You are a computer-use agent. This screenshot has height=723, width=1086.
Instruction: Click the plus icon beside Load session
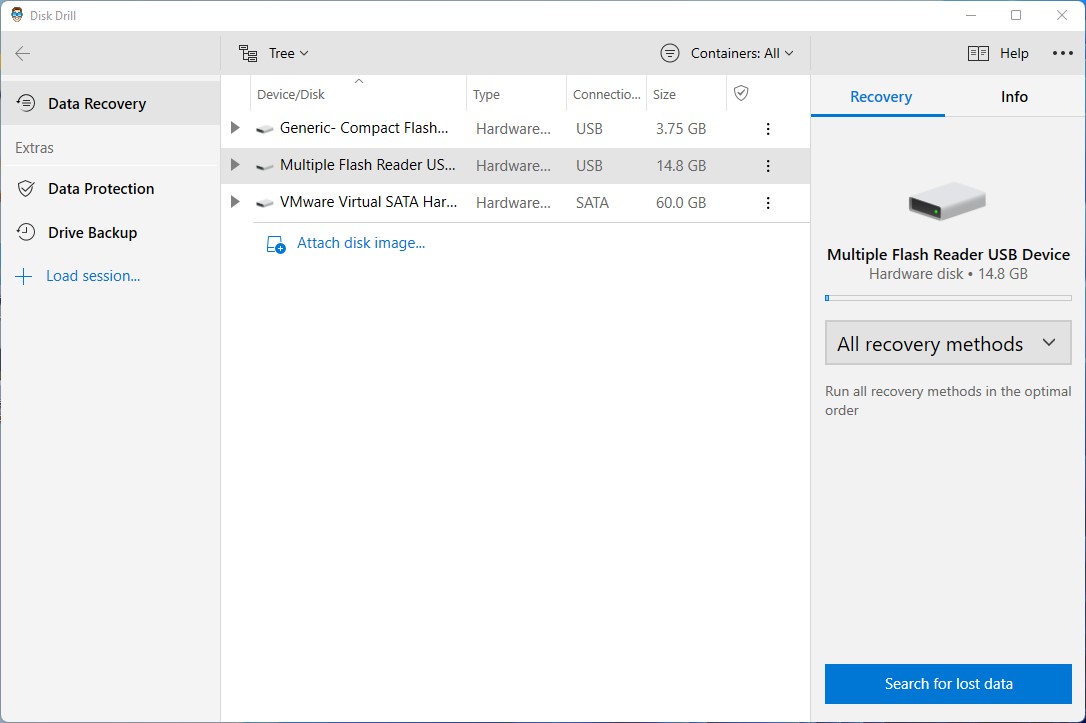click(24, 276)
